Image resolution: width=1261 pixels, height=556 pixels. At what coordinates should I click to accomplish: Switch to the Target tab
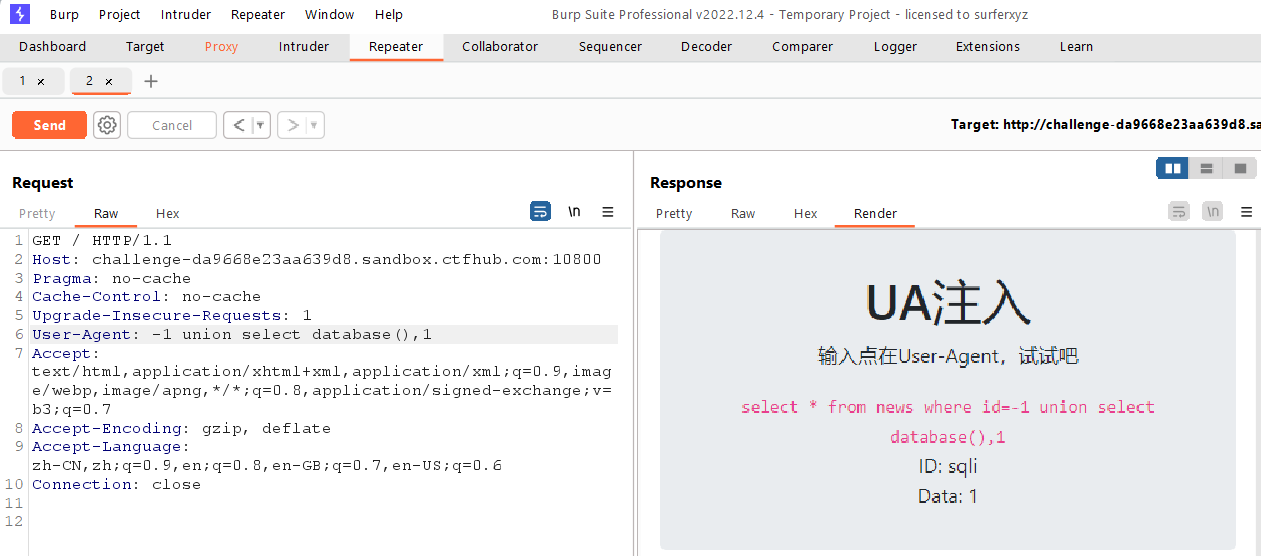(145, 47)
